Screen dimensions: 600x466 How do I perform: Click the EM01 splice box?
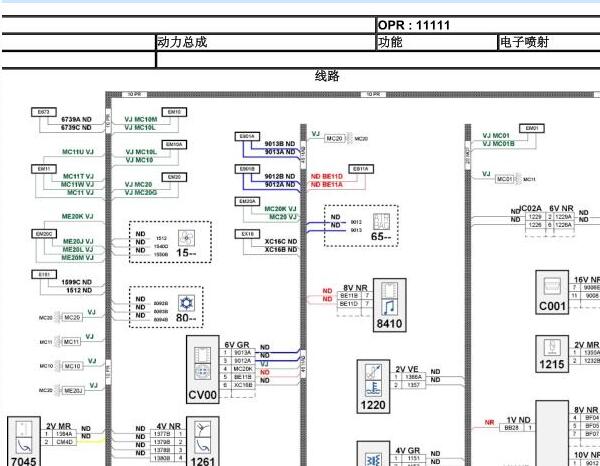(x=532, y=128)
